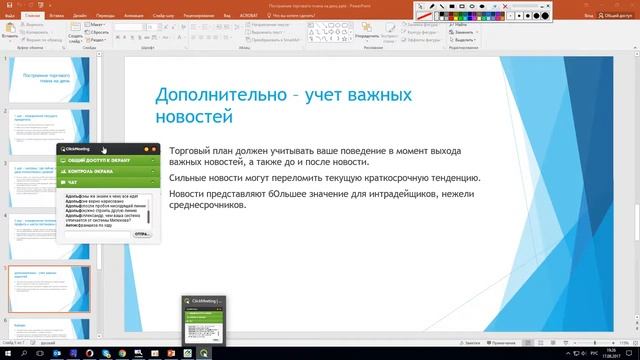Viewport: 640px width, 360px height.
Task: Expand 'Общий доступ к экрану' in ClickMeeting
Action: (108, 160)
